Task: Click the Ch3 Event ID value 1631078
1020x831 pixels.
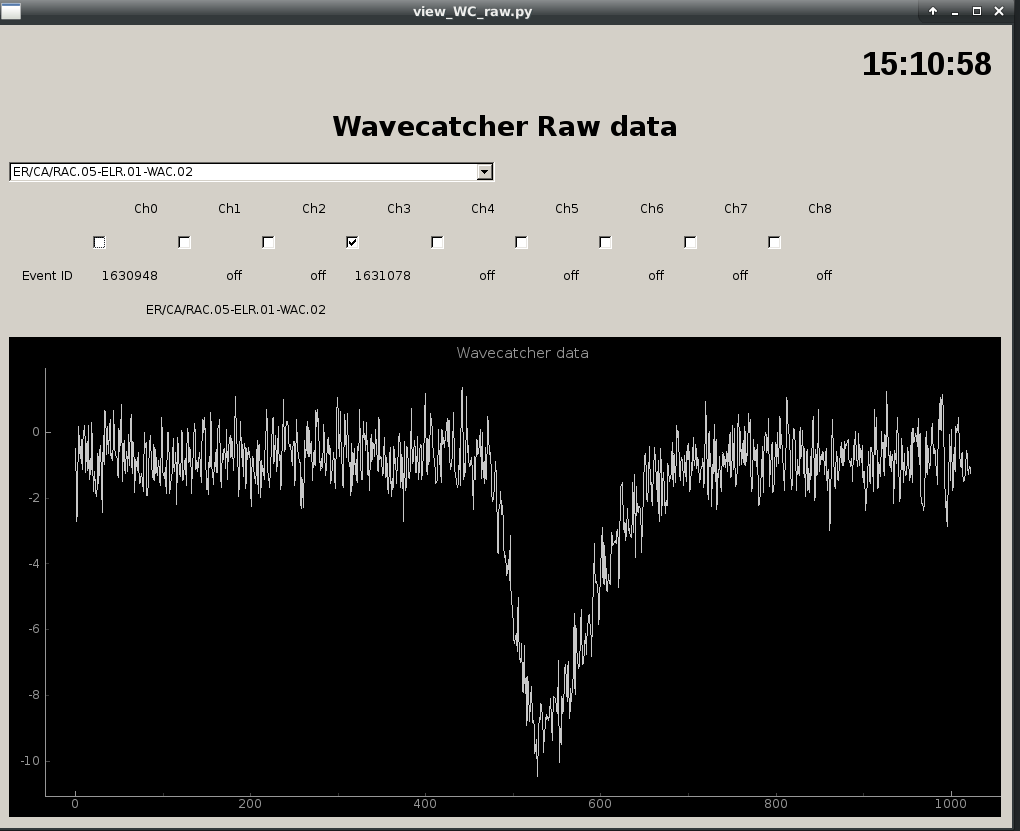Action: click(x=382, y=276)
